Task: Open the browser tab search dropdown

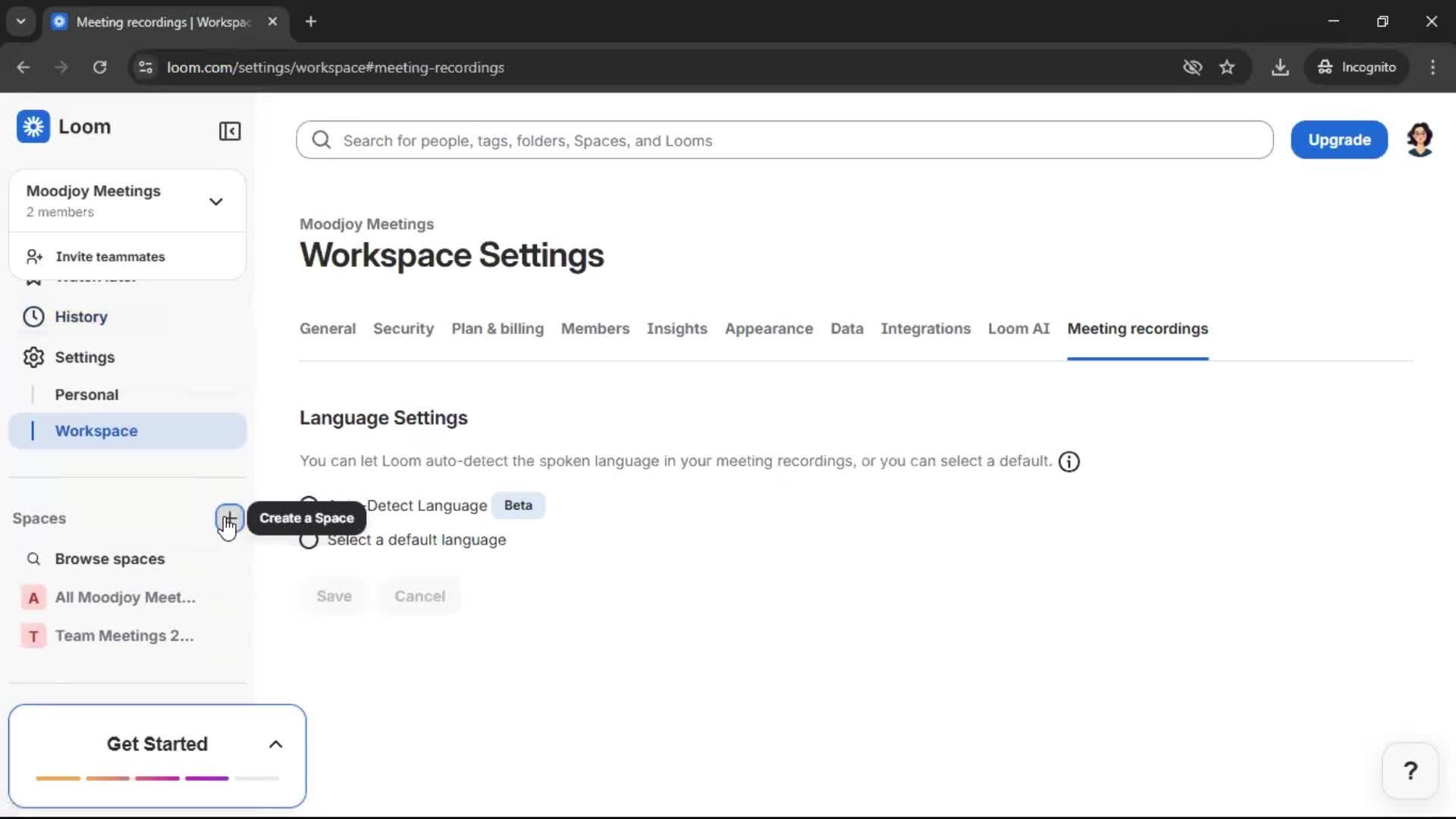Action: [x=20, y=21]
